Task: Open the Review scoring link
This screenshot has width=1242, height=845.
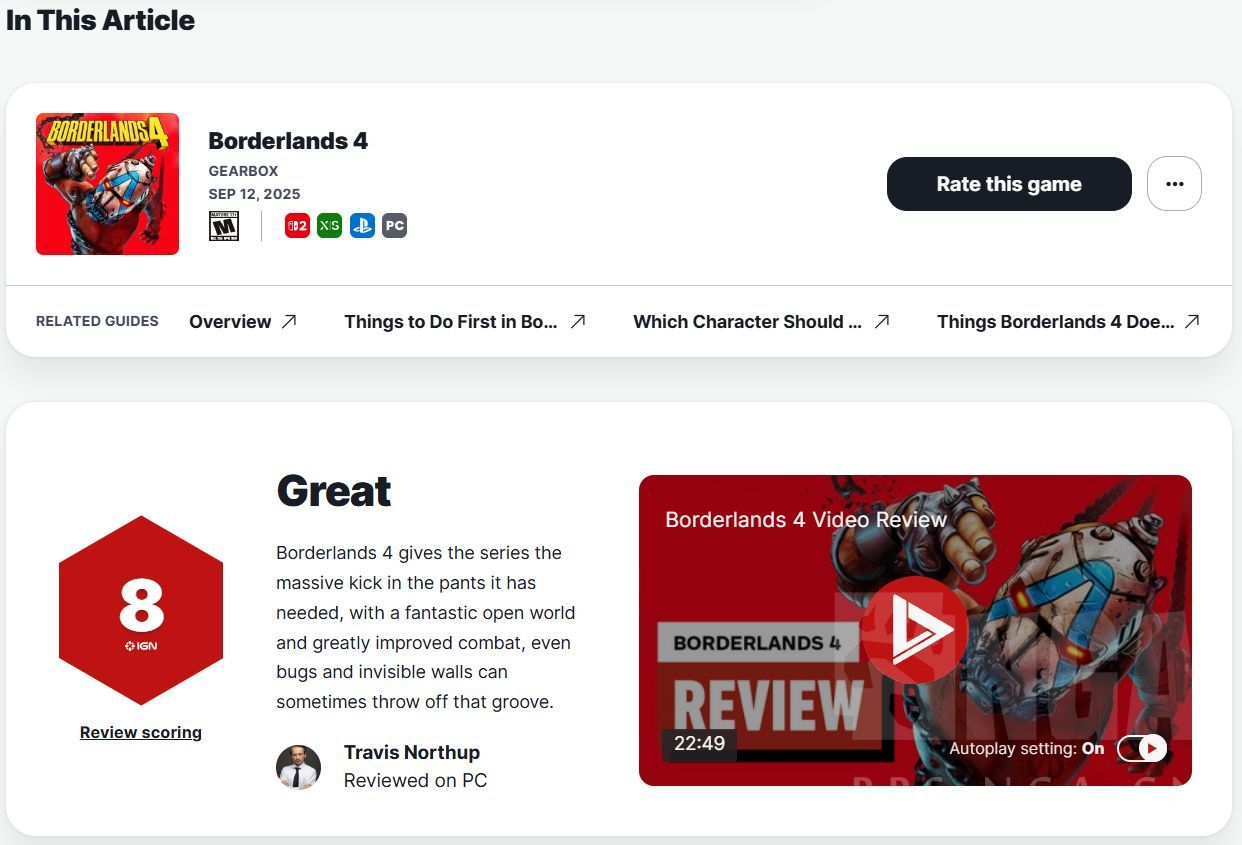Action: 141,732
